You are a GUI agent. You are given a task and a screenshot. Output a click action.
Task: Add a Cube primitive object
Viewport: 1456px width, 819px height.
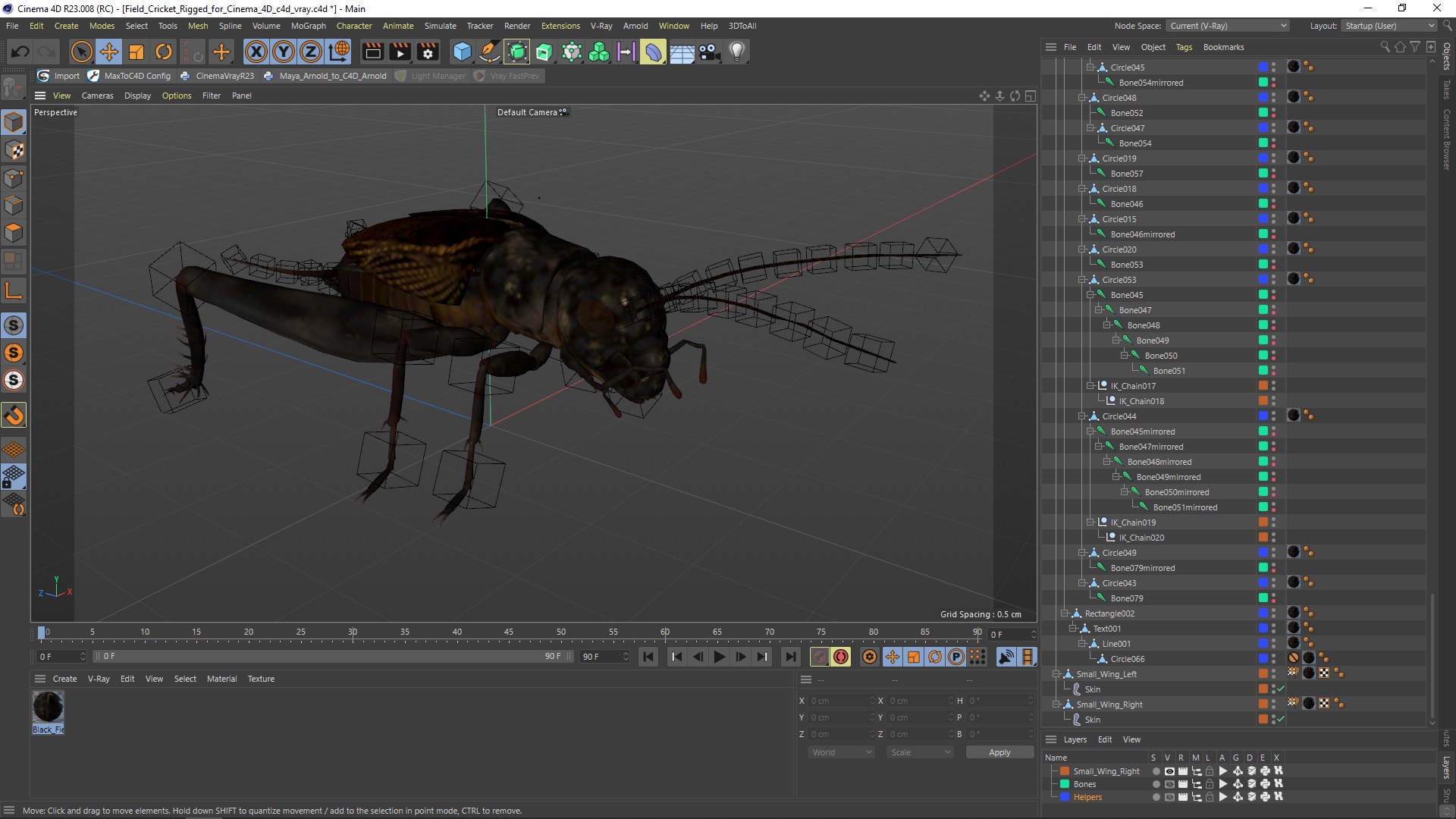coord(462,52)
